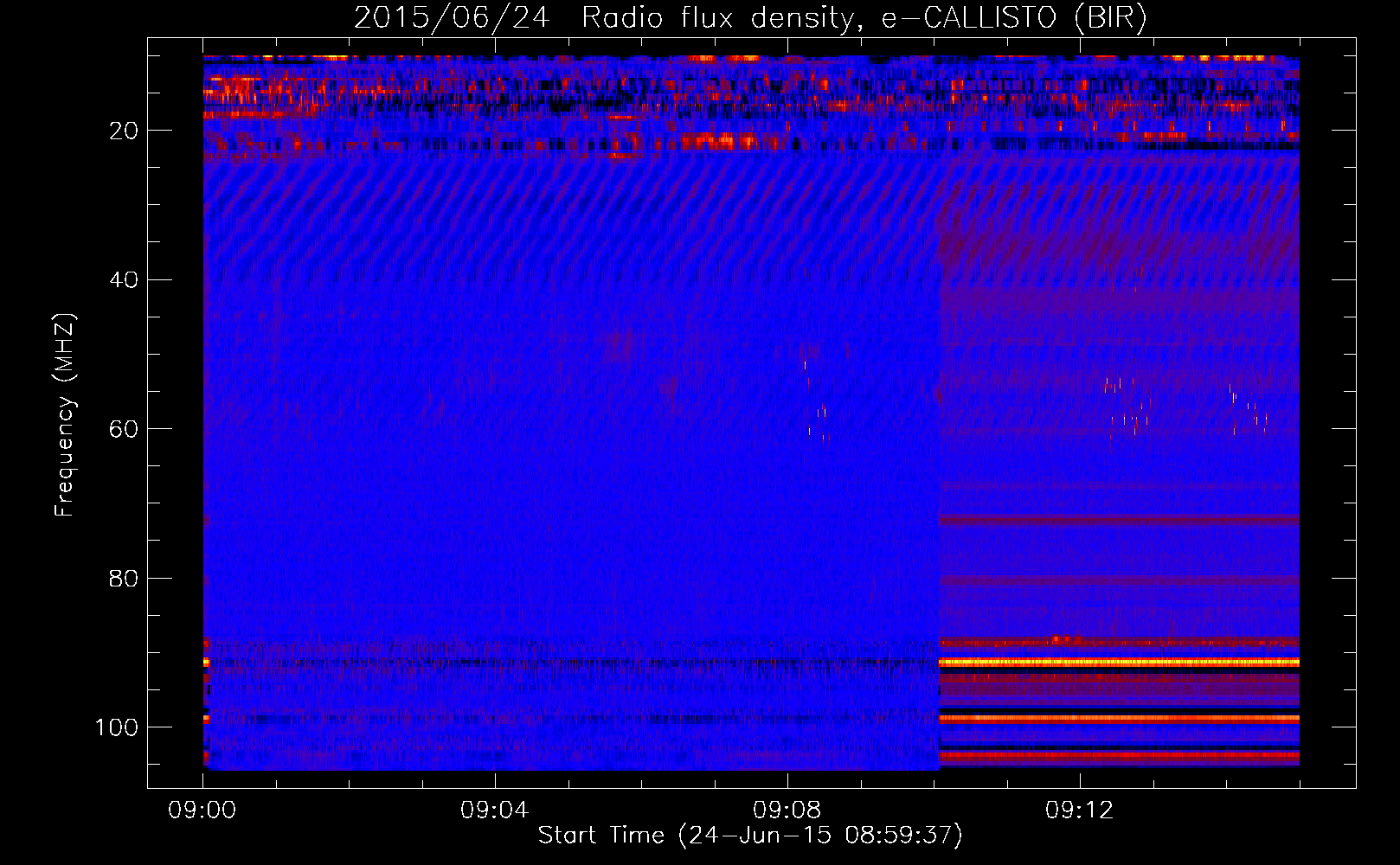Click the 80 MHz frequency tick label
Viewport: 1400px width, 865px height.
click(125, 578)
